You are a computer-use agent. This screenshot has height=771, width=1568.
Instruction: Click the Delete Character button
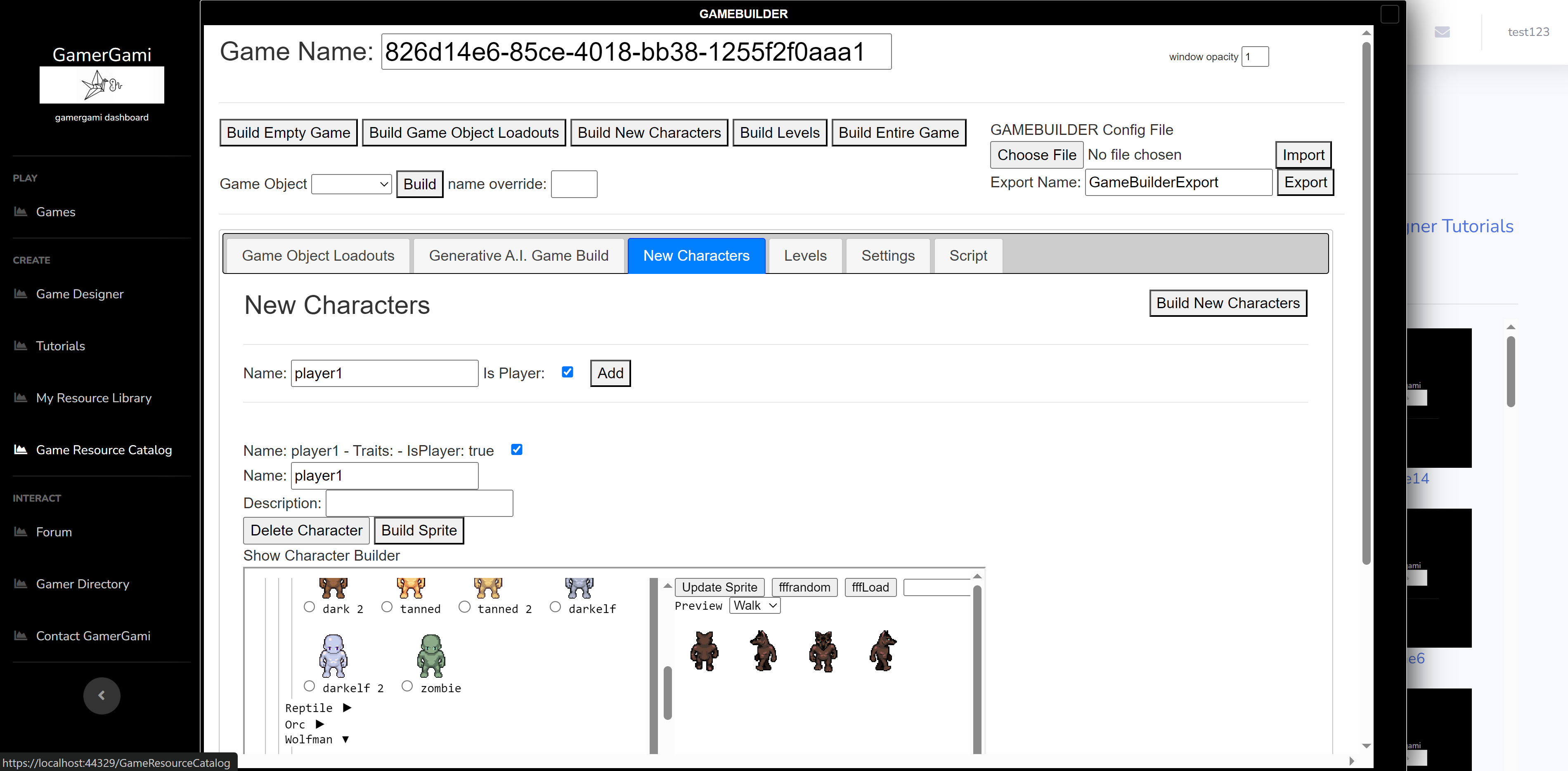point(306,530)
